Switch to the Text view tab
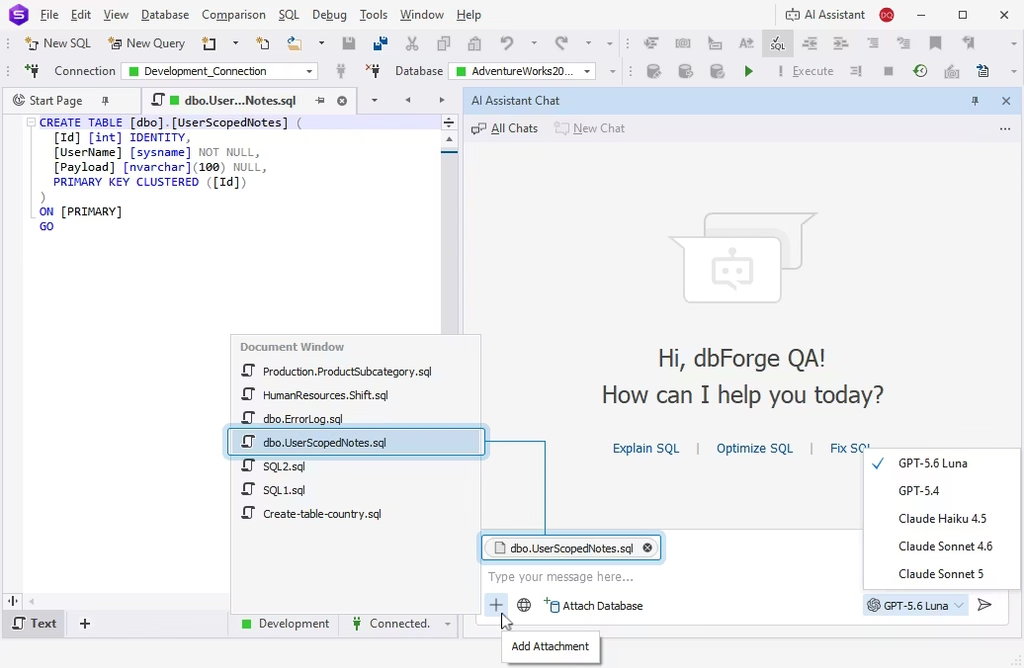 click(35, 624)
